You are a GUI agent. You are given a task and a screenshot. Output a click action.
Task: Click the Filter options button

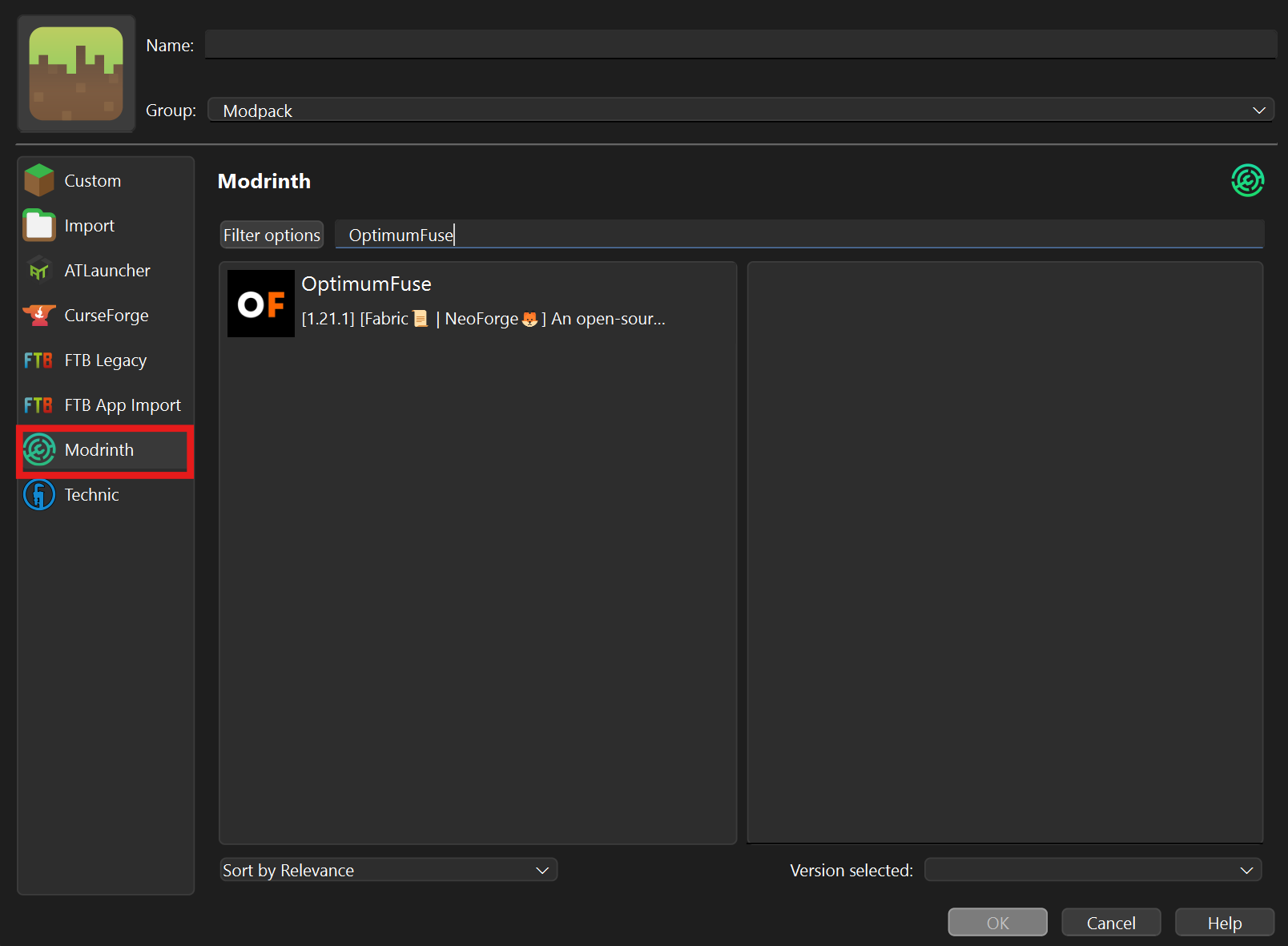click(272, 235)
